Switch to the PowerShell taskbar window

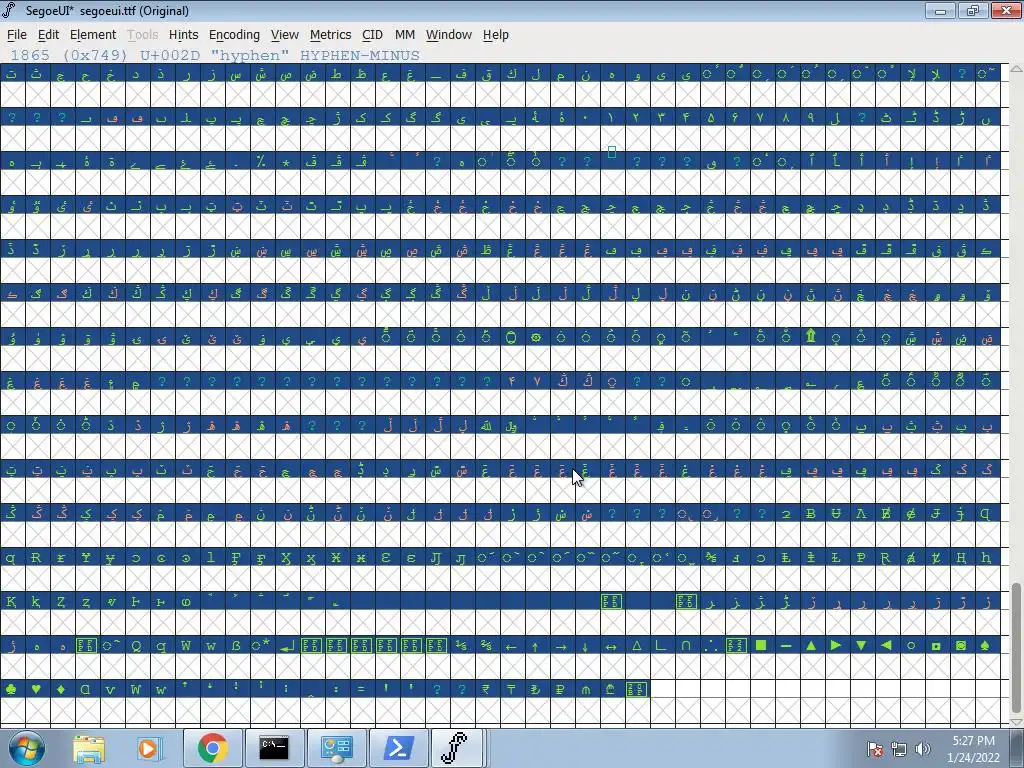click(x=398, y=748)
